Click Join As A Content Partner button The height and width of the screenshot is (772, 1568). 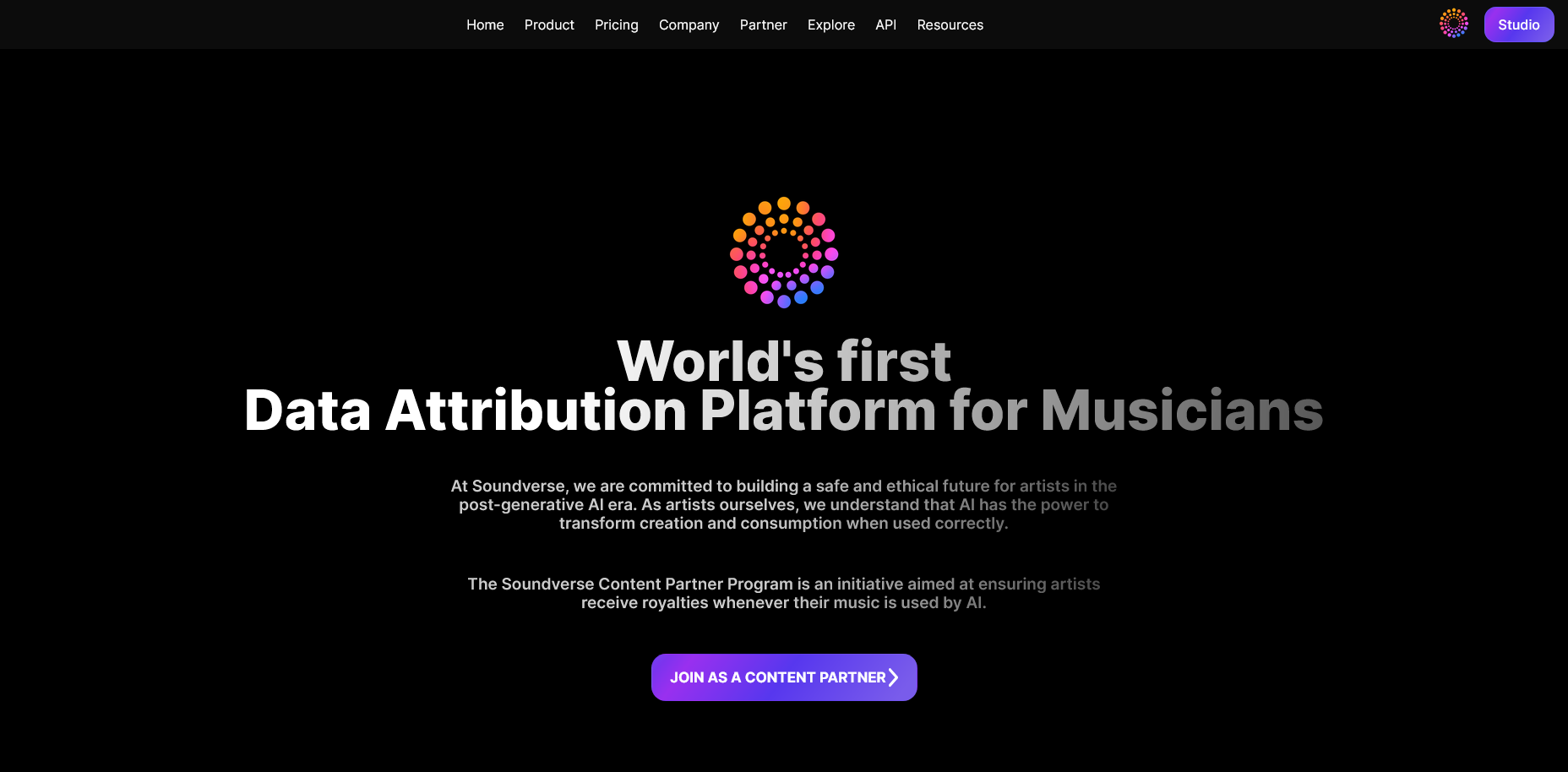click(x=784, y=677)
